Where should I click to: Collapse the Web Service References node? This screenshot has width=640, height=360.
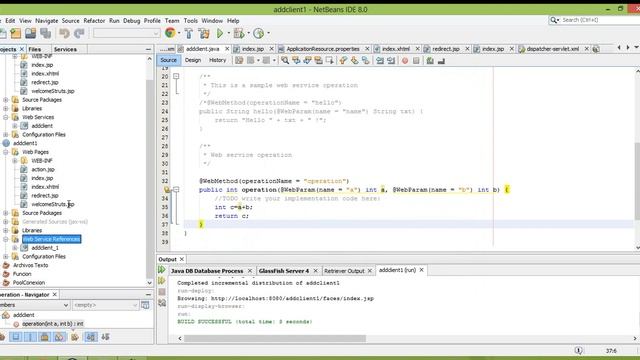click(6, 239)
